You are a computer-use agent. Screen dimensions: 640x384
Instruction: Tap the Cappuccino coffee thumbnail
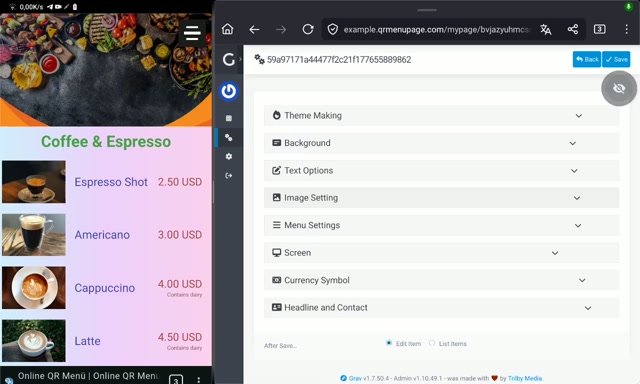pos(33,288)
